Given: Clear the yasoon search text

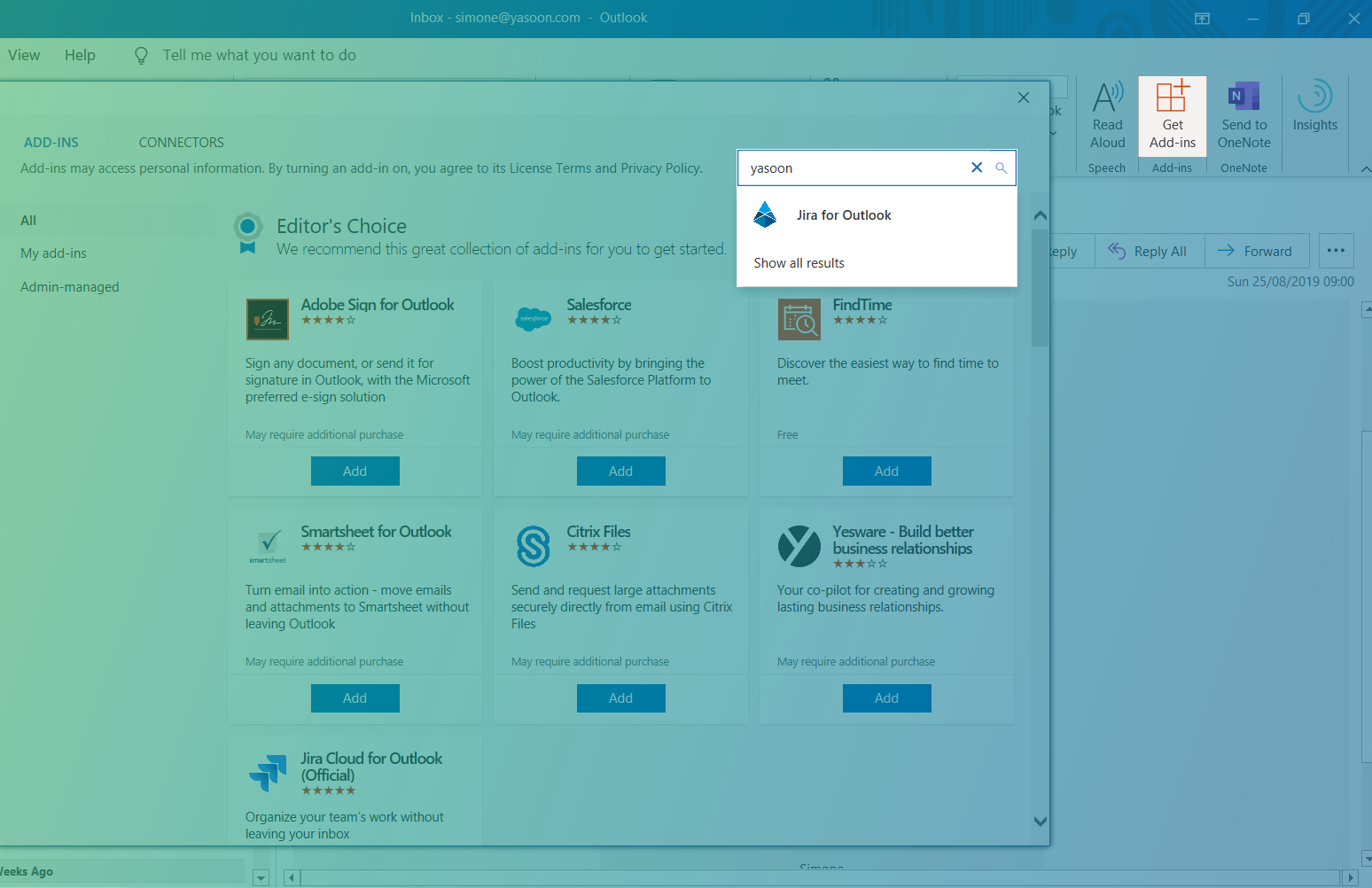Looking at the screenshot, I should [977, 167].
